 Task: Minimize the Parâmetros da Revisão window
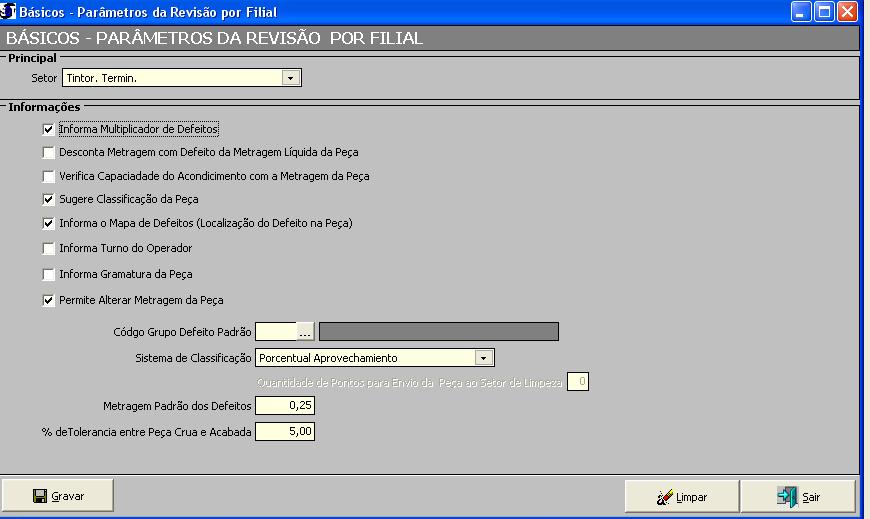(802, 12)
